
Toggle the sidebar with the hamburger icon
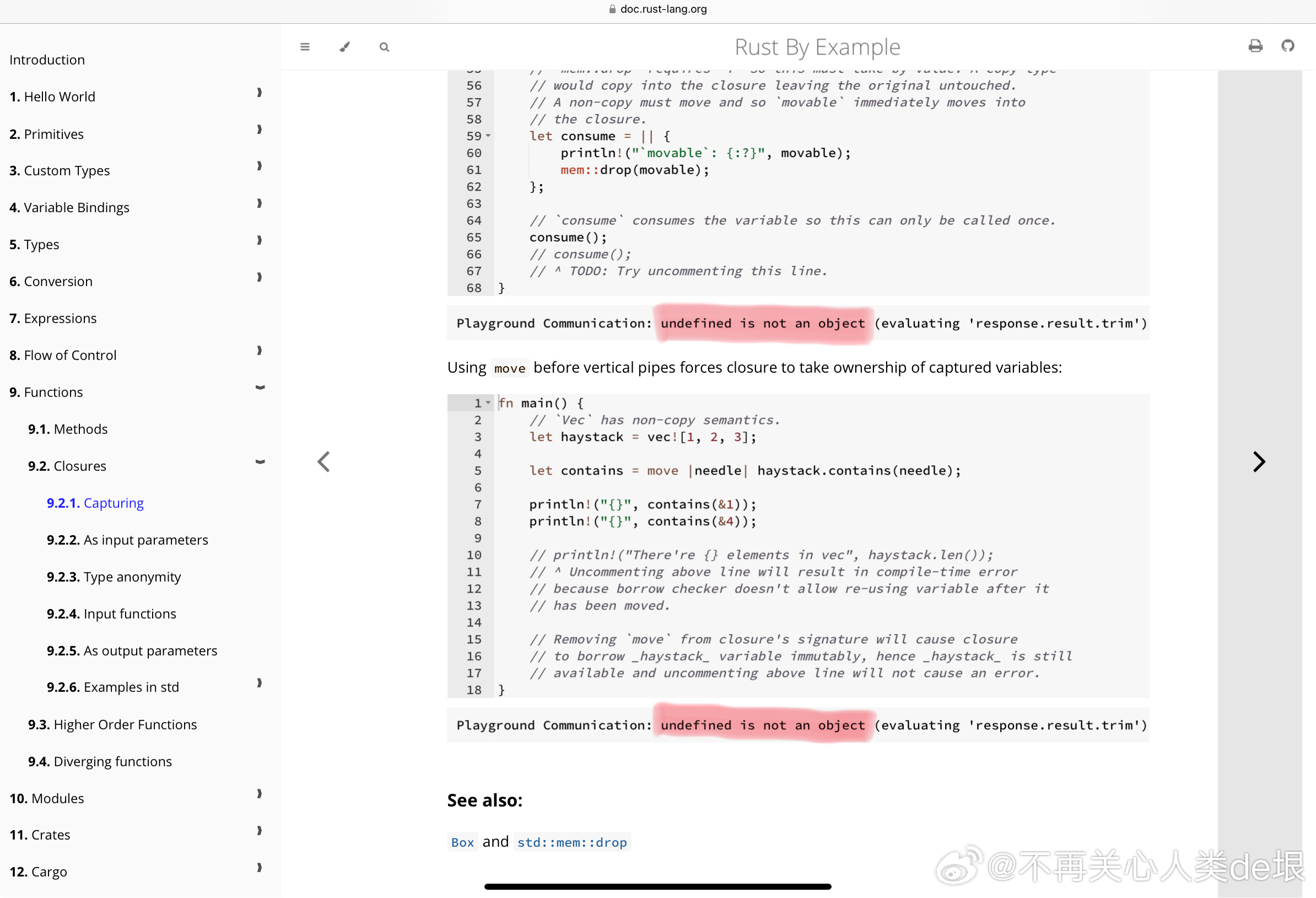coord(305,46)
